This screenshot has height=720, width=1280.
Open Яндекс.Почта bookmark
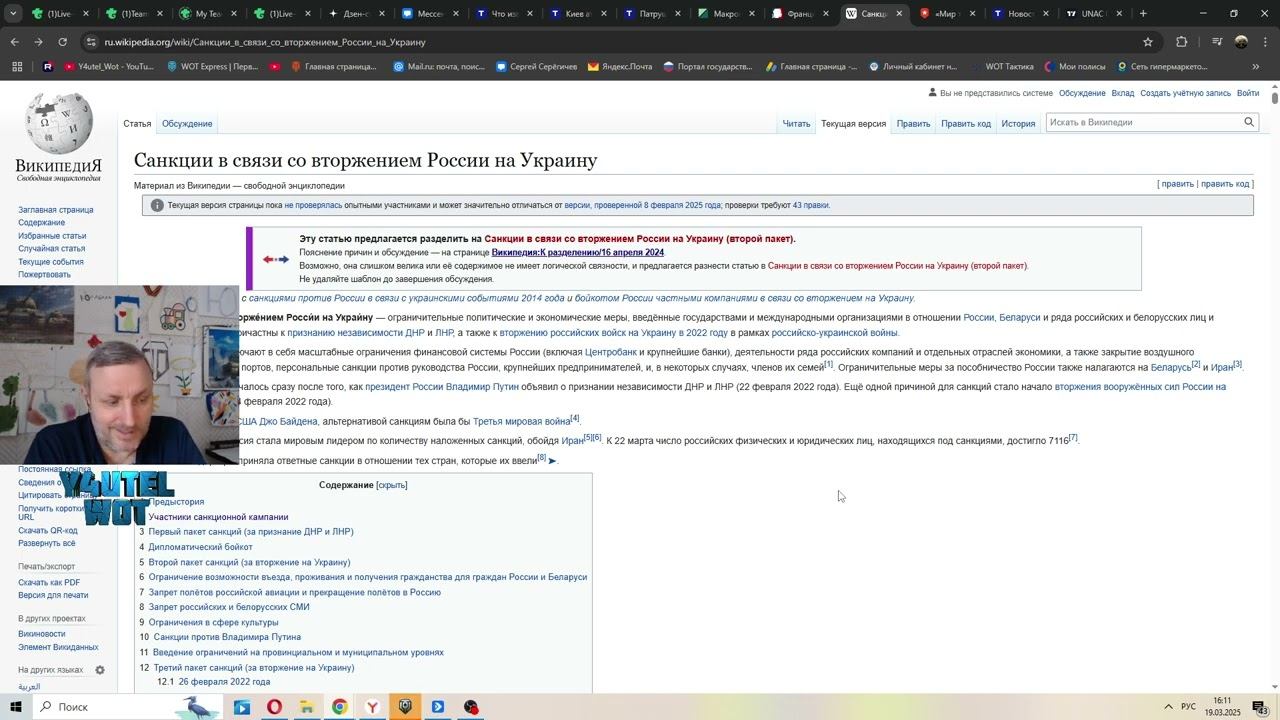[x=619, y=67]
